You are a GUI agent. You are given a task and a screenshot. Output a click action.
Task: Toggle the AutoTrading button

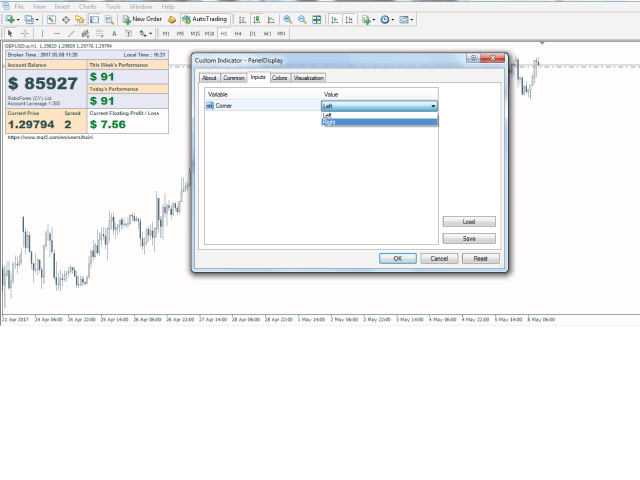(204, 19)
